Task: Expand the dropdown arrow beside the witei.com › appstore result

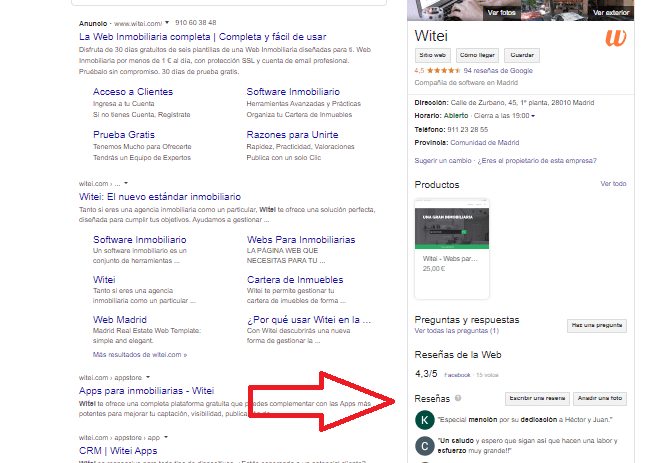Action: 148,377
